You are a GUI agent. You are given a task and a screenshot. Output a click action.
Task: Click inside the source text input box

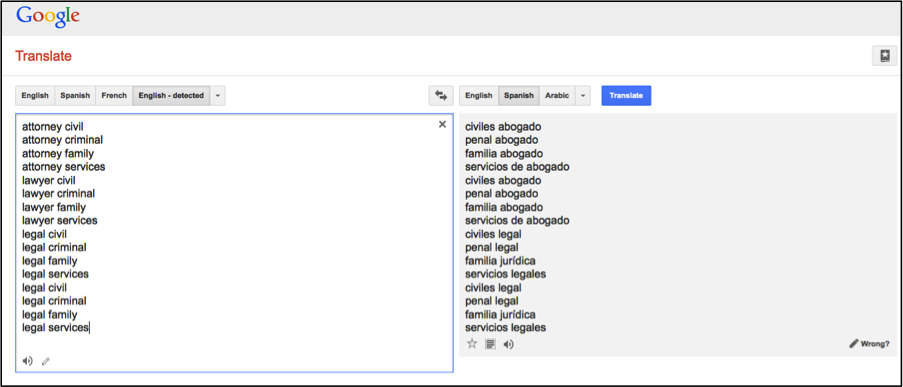tap(234, 242)
